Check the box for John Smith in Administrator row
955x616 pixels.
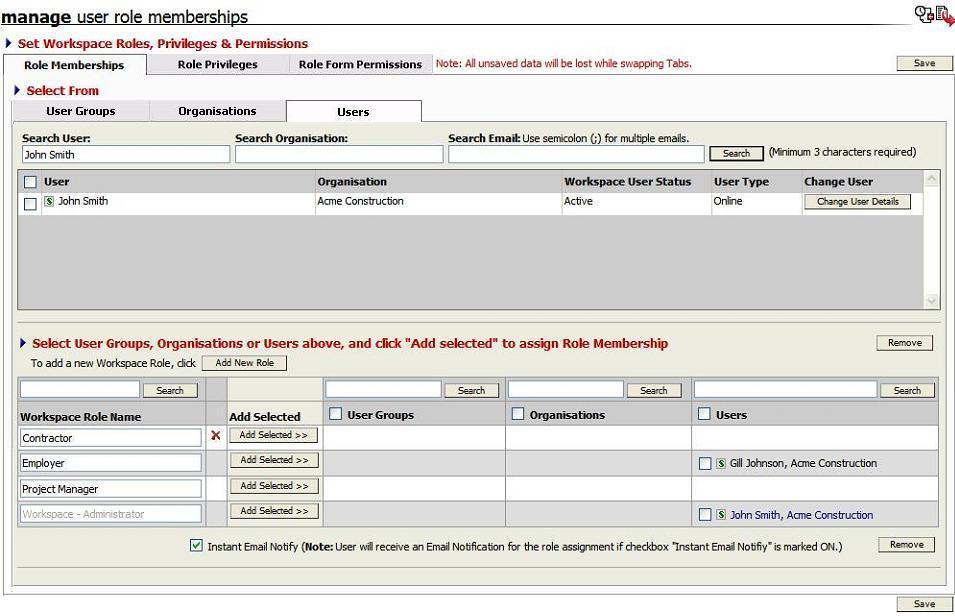pos(705,515)
